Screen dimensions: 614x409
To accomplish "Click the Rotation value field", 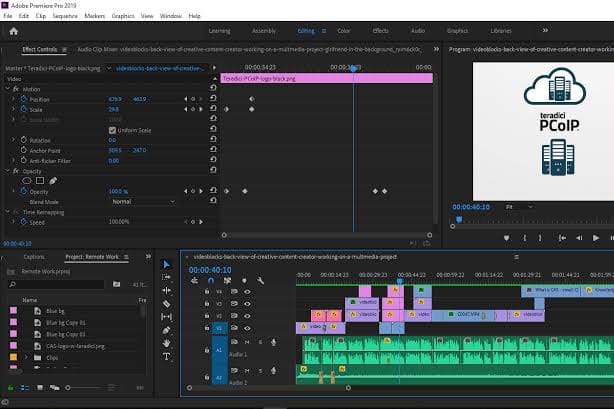I will pos(112,140).
